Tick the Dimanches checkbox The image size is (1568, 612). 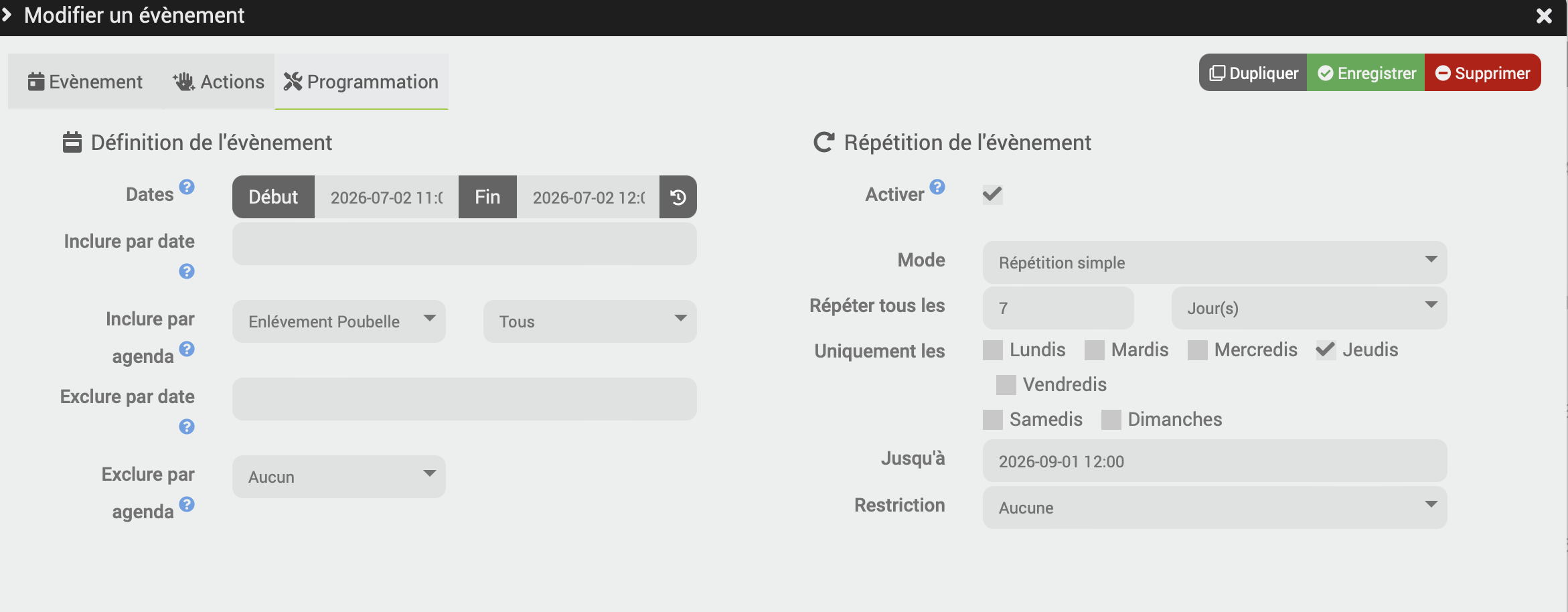[1111, 420]
